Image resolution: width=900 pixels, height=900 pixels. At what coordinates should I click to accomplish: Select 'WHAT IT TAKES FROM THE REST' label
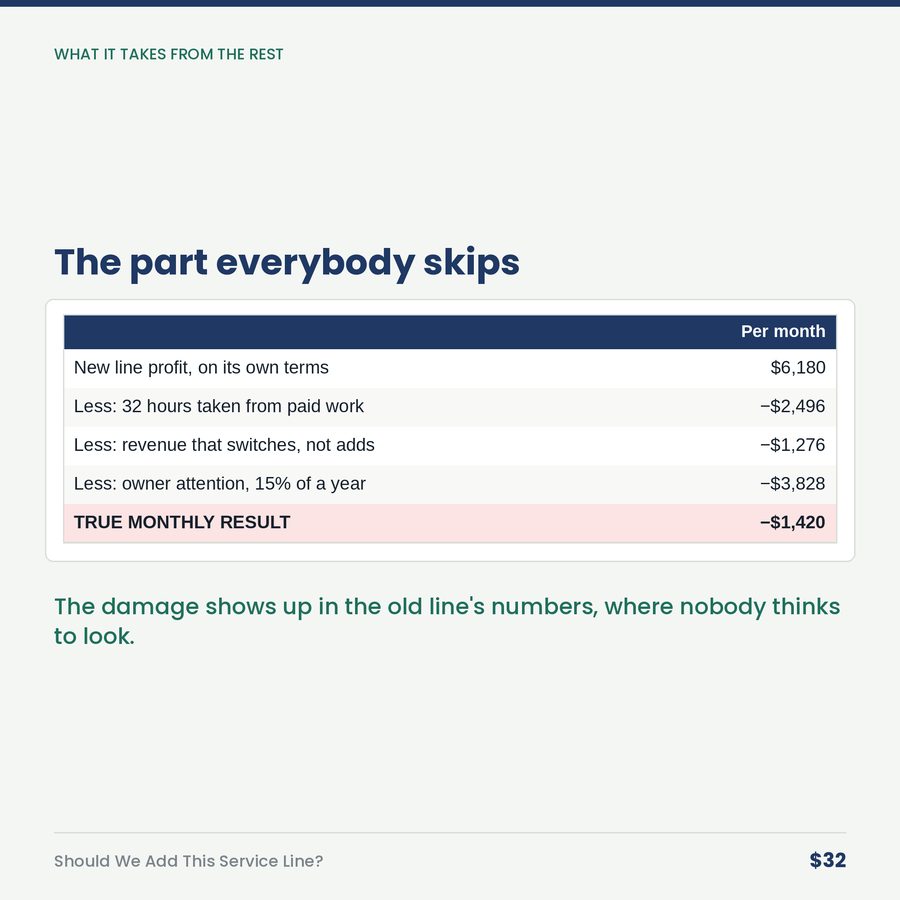[x=169, y=55]
